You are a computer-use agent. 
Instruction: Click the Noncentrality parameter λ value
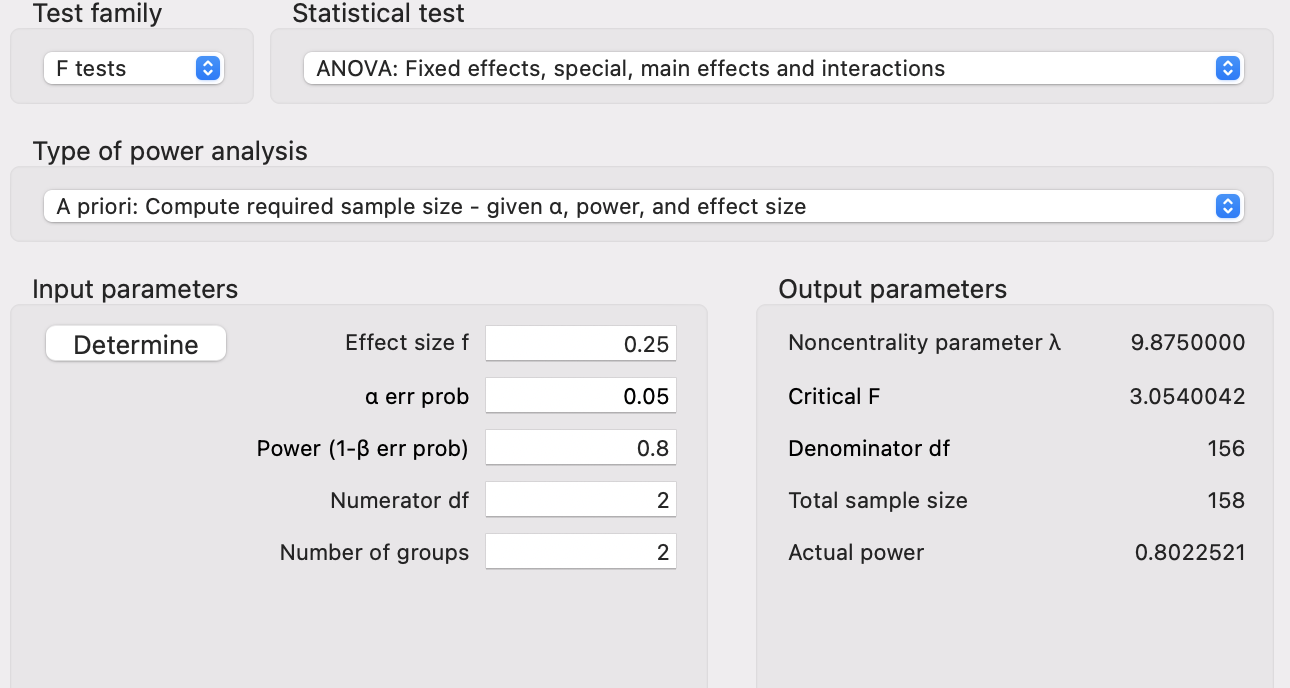(1188, 343)
